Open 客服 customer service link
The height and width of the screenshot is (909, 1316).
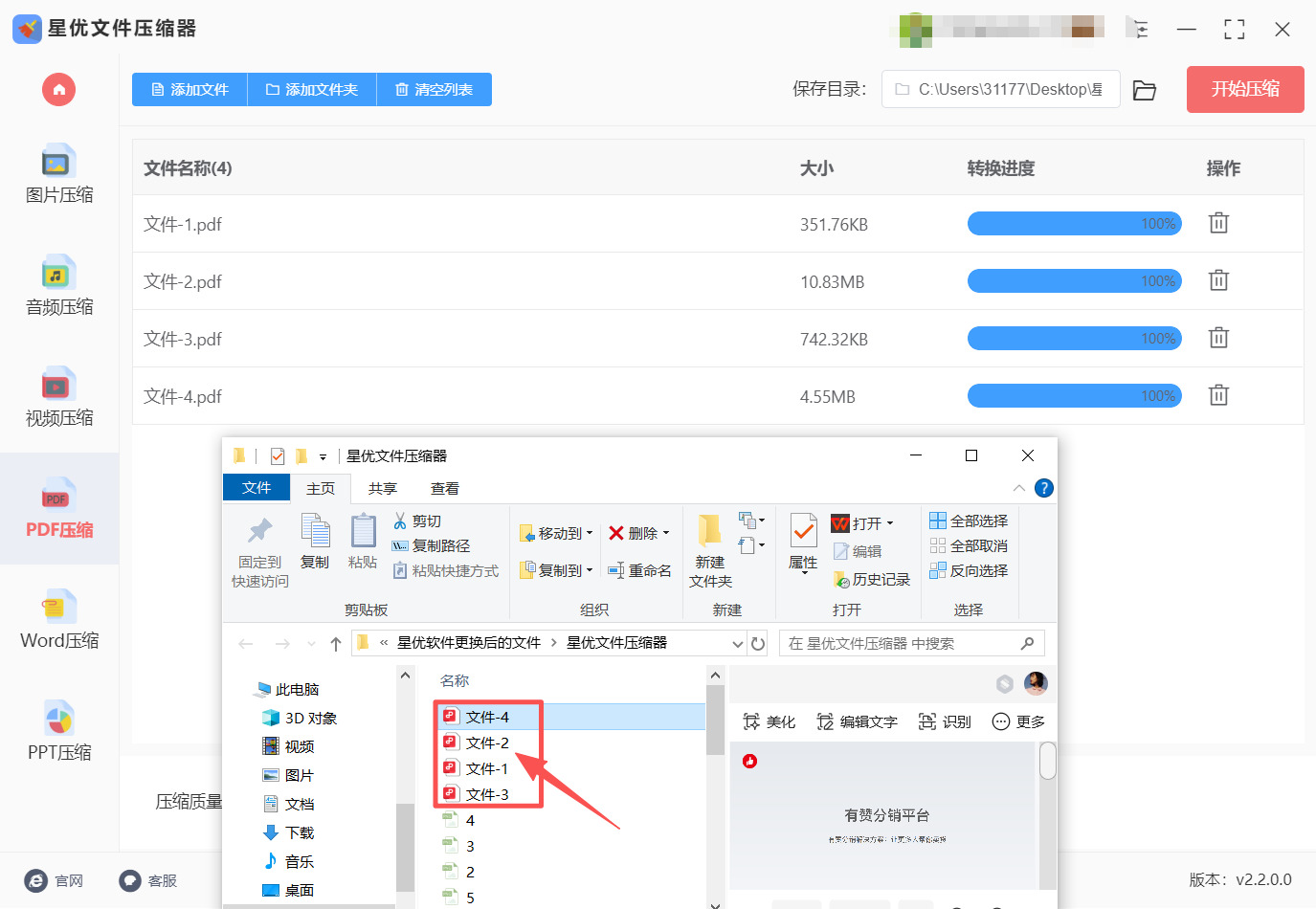(x=148, y=880)
